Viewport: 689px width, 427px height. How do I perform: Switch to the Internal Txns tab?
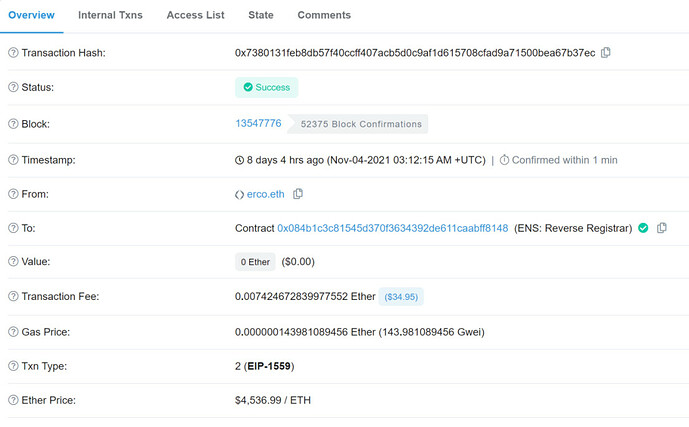pos(110,15)
